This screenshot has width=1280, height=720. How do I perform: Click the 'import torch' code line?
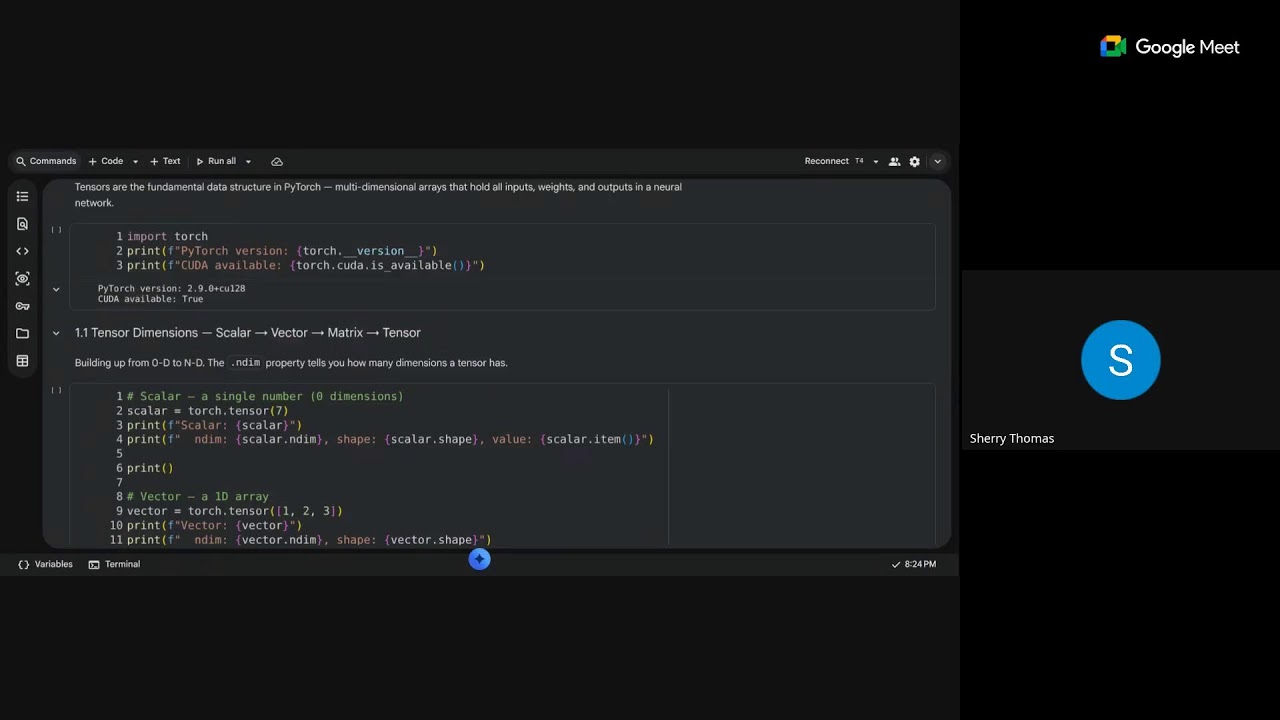(167, 237)
